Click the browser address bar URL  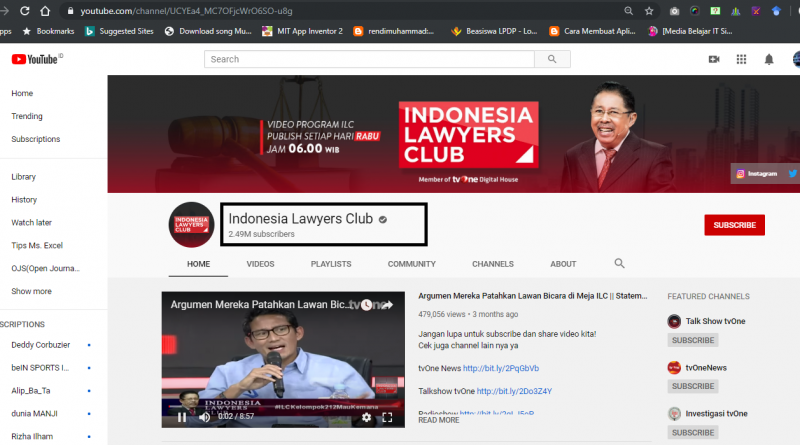(186, 11)
